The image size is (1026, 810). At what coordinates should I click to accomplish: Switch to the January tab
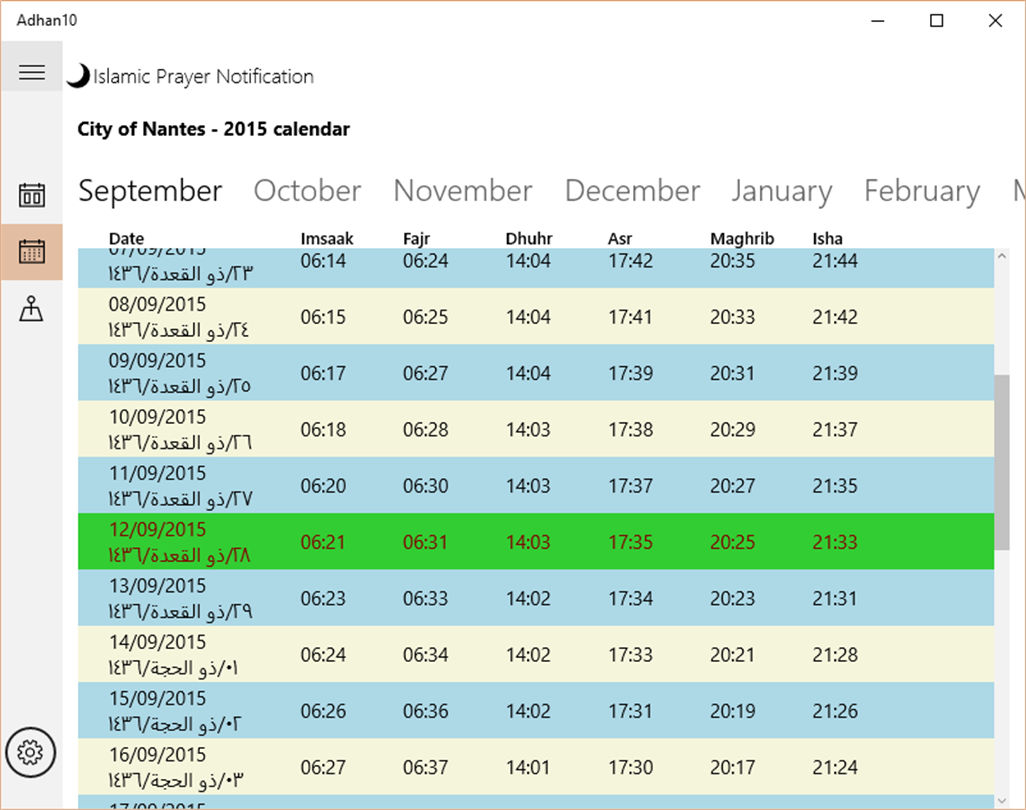tap(781, 191)
